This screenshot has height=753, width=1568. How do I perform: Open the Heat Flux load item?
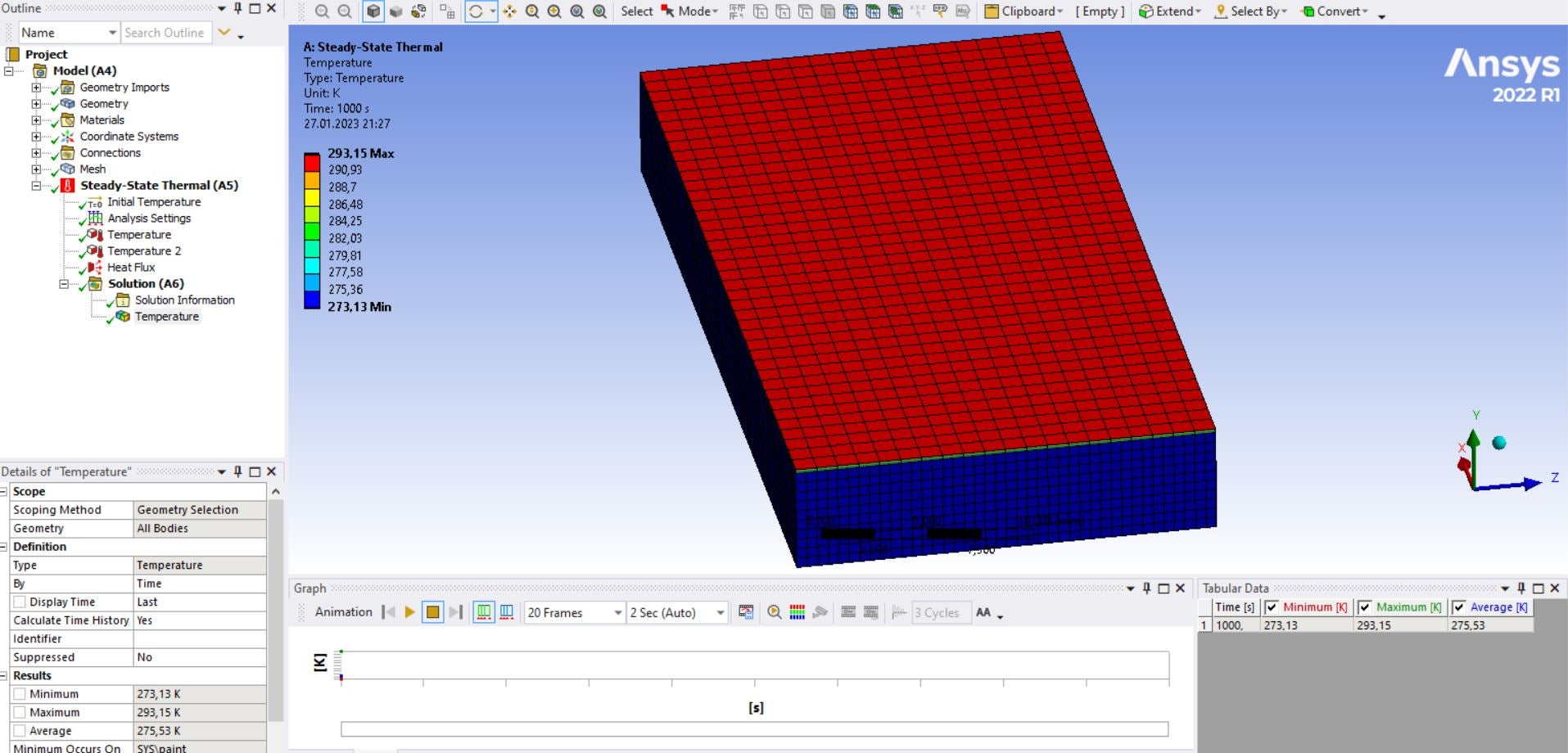(130, 268)
